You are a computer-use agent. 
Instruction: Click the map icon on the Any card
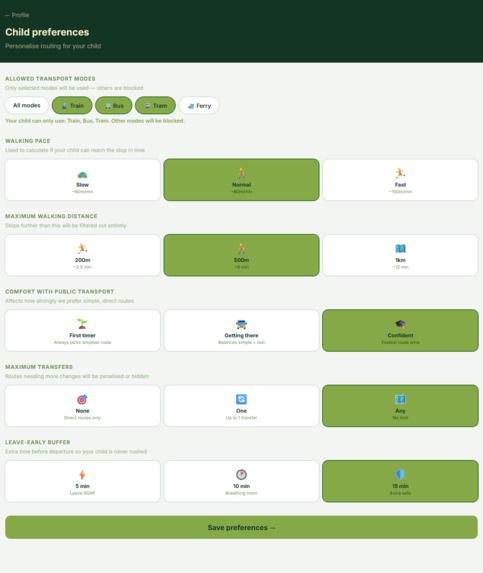click(400, 399)
